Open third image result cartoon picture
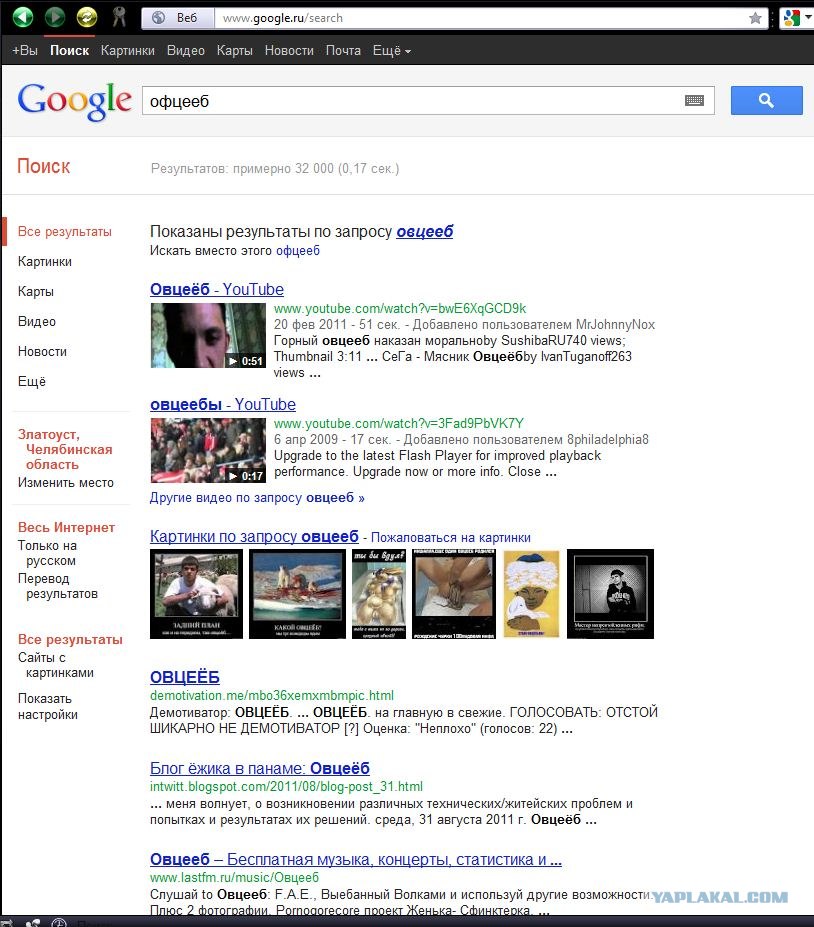Viewport: 814px width, 927px height. coord(379,594)
